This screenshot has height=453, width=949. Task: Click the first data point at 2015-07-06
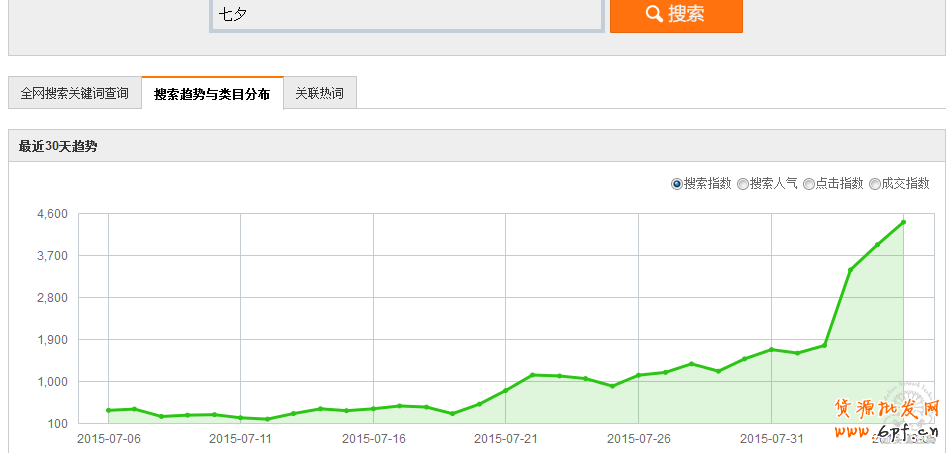click(108, 410)
